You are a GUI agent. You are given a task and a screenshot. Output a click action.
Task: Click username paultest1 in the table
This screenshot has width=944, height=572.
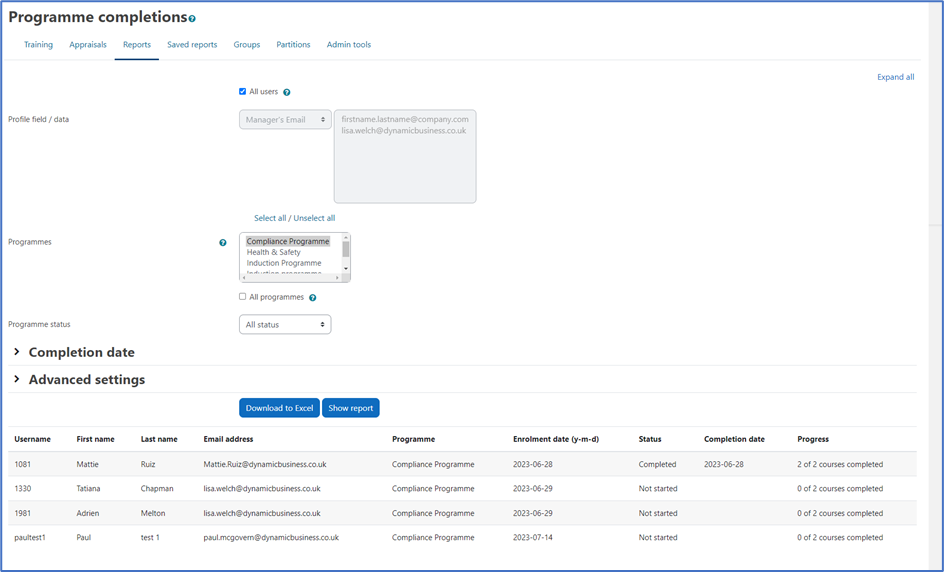pos(30,538)
